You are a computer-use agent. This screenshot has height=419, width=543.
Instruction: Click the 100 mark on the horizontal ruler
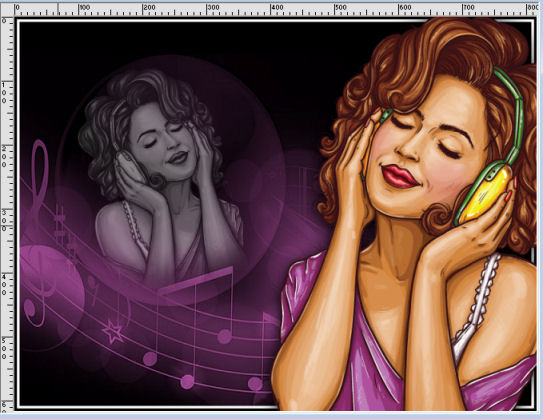pyautogui.click(x=84, y=7)
